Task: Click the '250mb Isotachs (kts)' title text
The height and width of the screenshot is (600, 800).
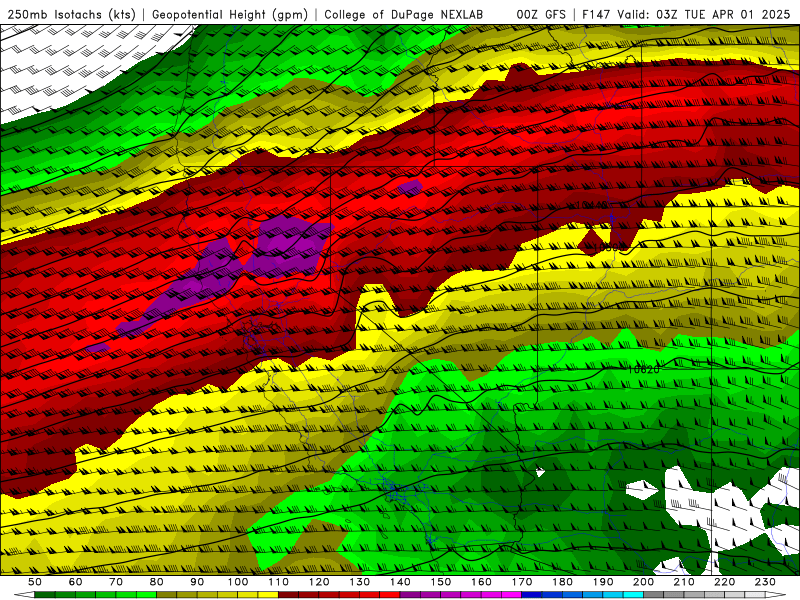Action: [71, 15]
